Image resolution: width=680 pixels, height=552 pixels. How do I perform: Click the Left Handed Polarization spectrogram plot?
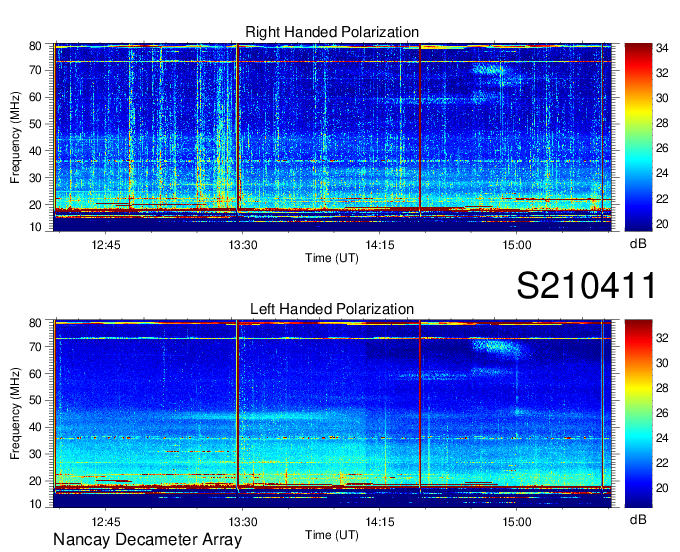(x=332, y=414)
